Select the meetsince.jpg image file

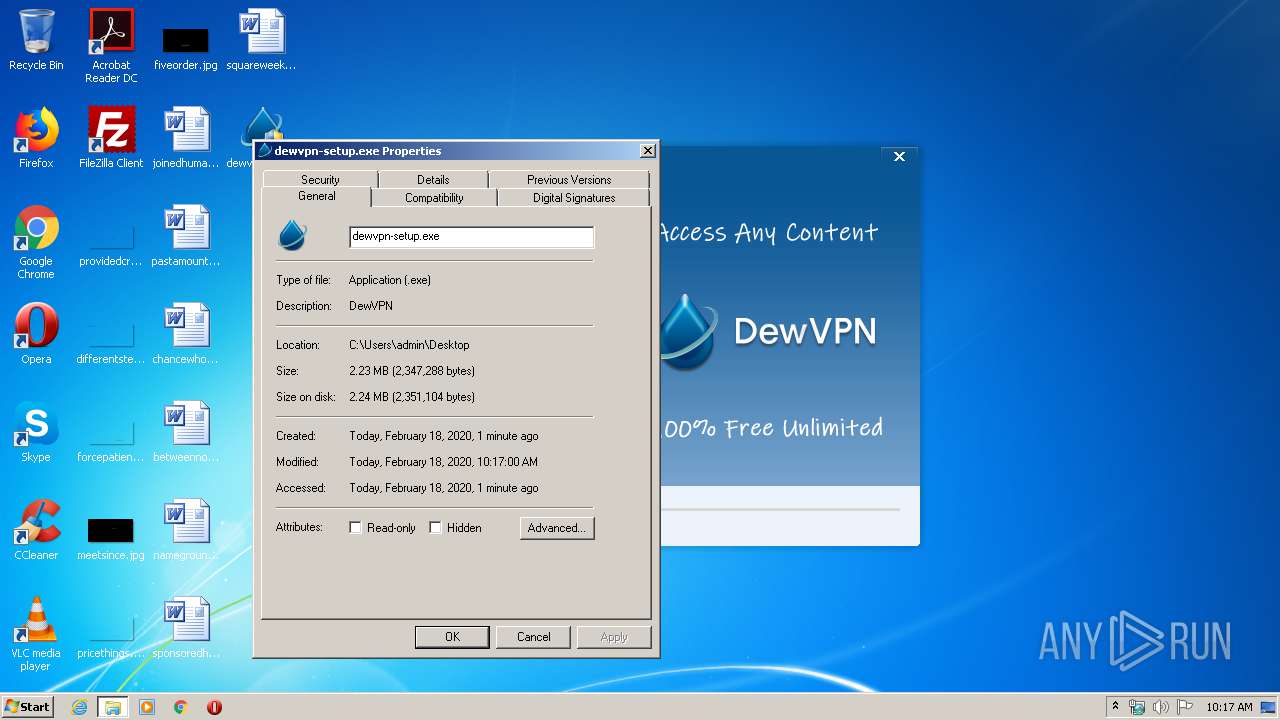(x=111, y=540)
